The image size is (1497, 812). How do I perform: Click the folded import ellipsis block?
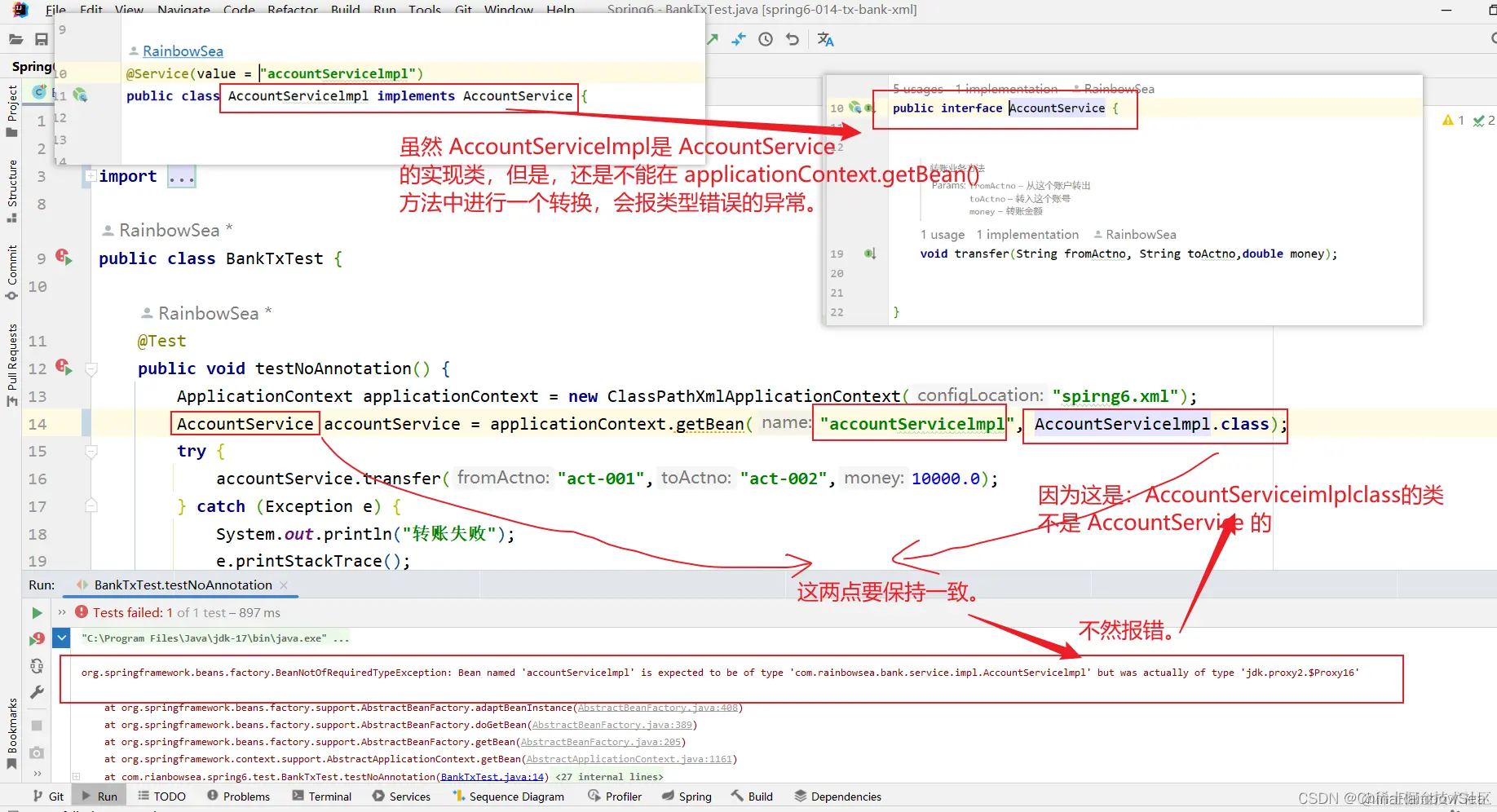tap(181, 177)
